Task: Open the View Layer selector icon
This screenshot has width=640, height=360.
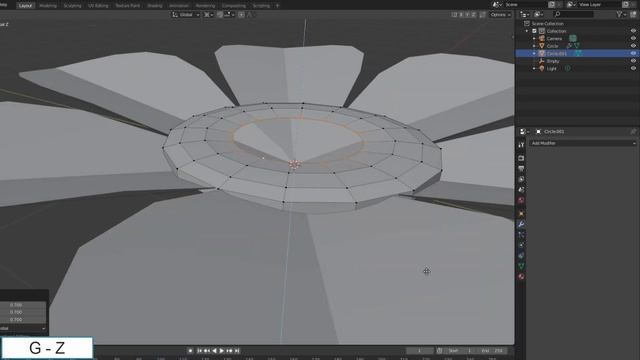Action: (571, 4)
